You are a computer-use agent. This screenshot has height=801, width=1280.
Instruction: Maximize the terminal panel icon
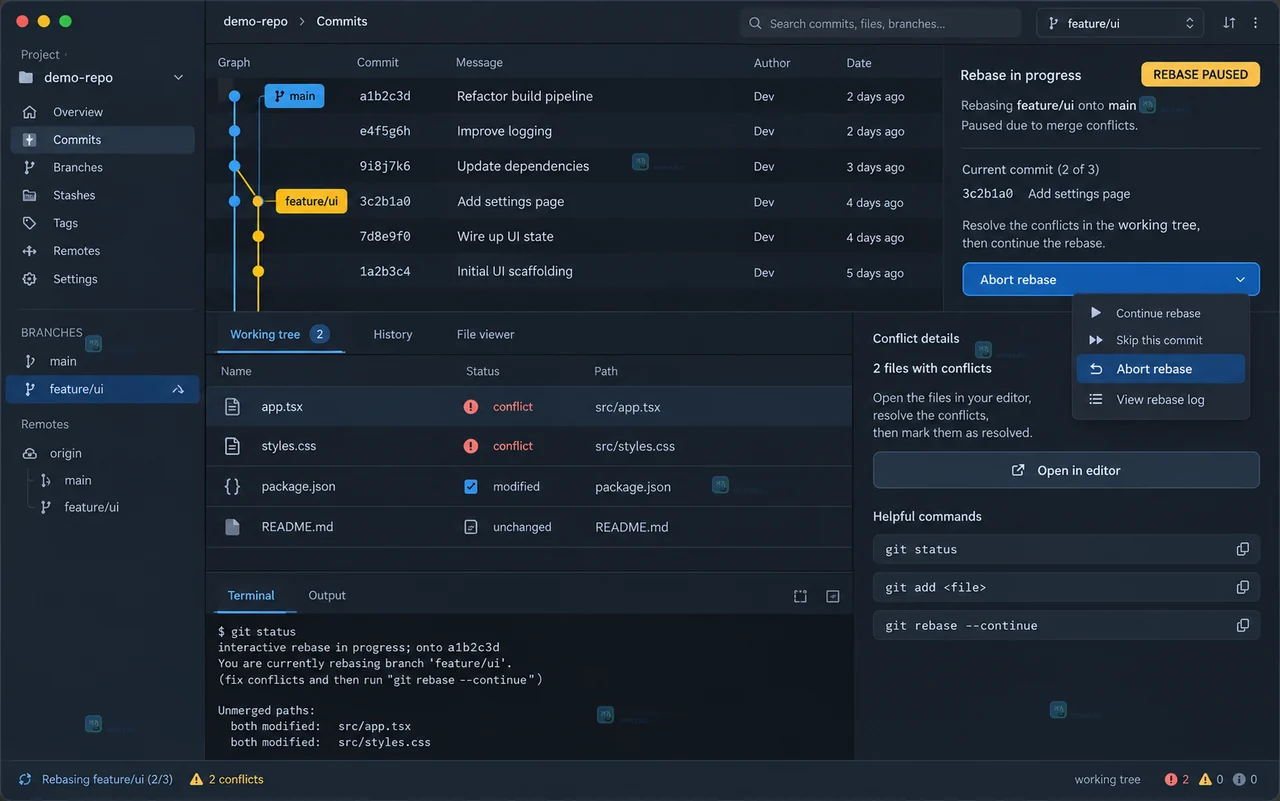800,596
